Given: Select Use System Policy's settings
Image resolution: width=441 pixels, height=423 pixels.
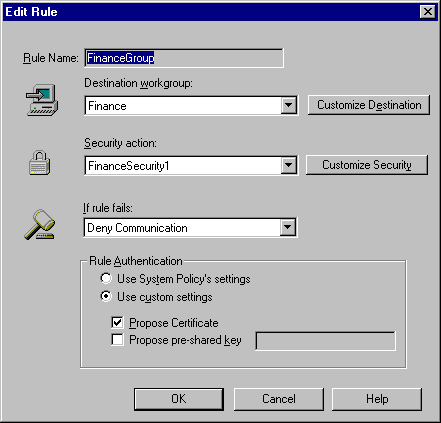Looking at the screenshot, I should 106,278.
